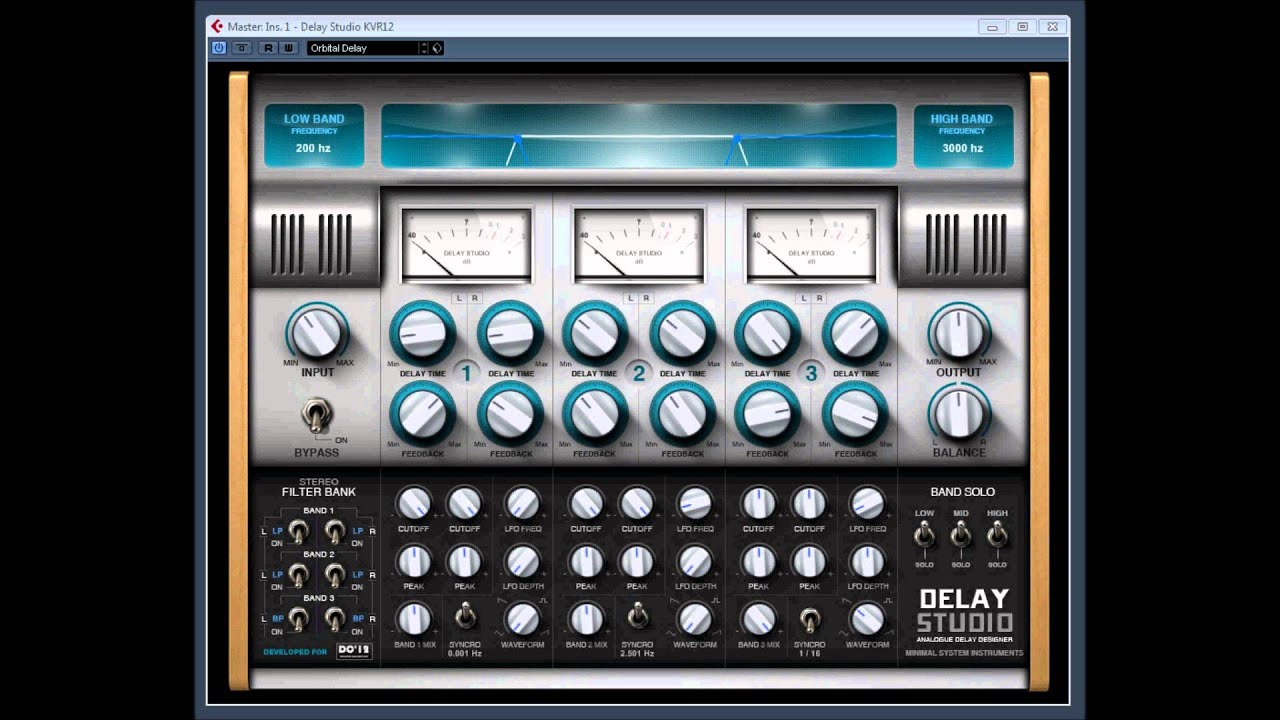
Task: Click the INPUT level knob
Action: click(x=317, y=333)
